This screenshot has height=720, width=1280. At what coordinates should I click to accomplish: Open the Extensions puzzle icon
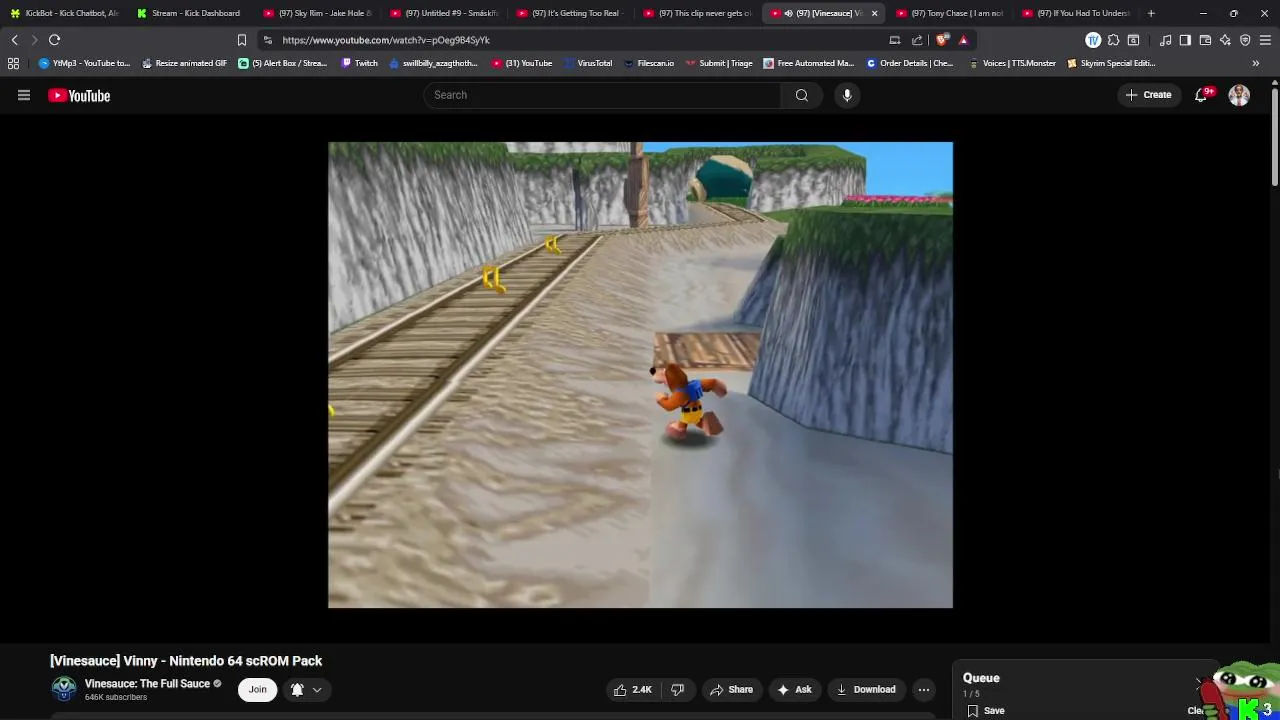(1113, 40)
